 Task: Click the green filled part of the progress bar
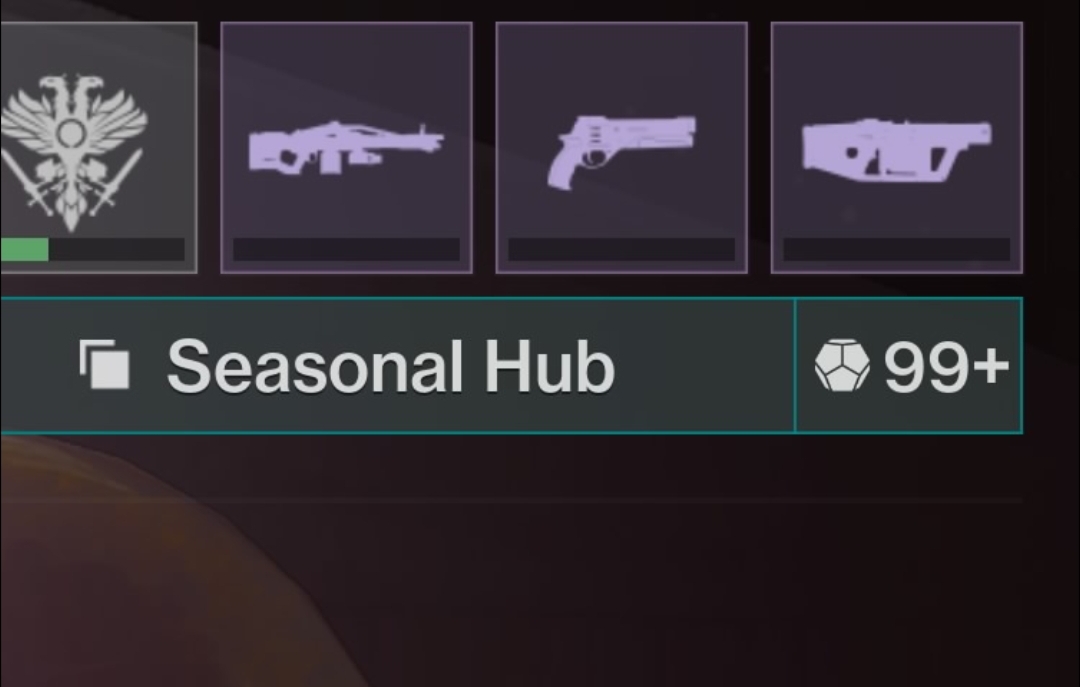tap(24, 249)
